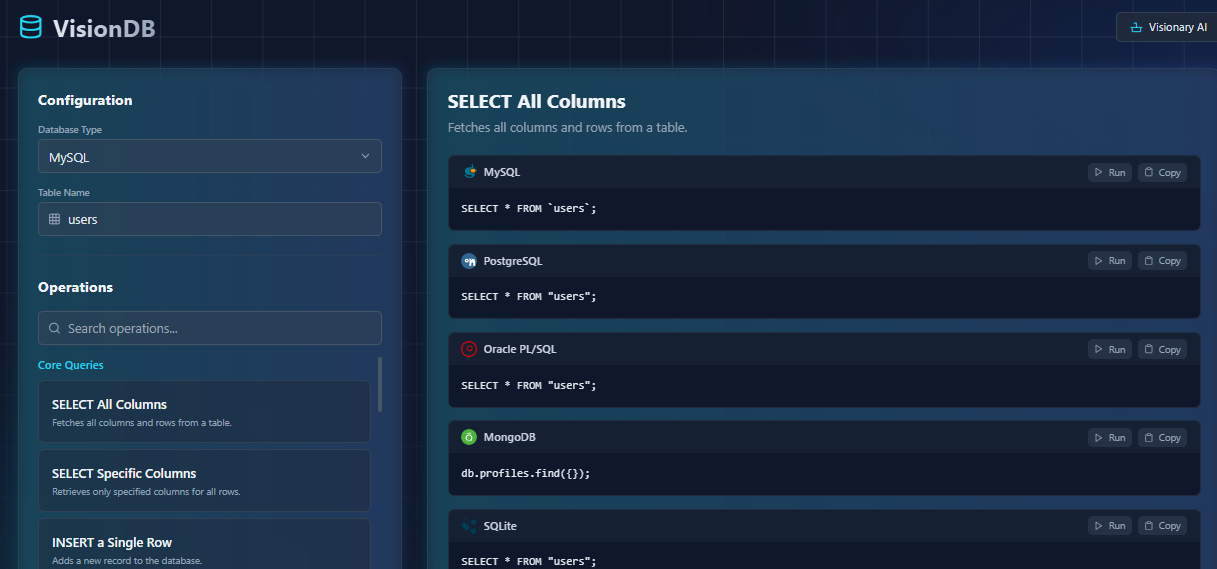Click the Operations section heading

coord(75,287)
